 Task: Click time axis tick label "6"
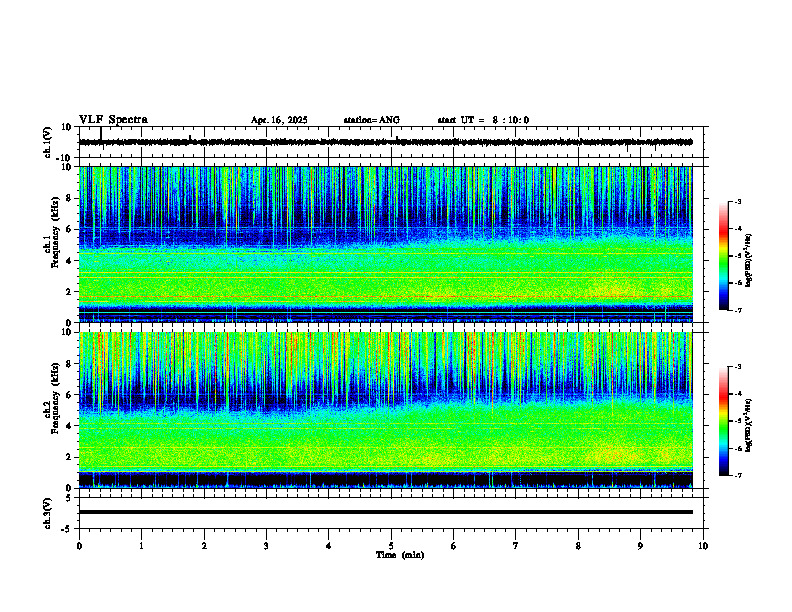click(454, 546)
